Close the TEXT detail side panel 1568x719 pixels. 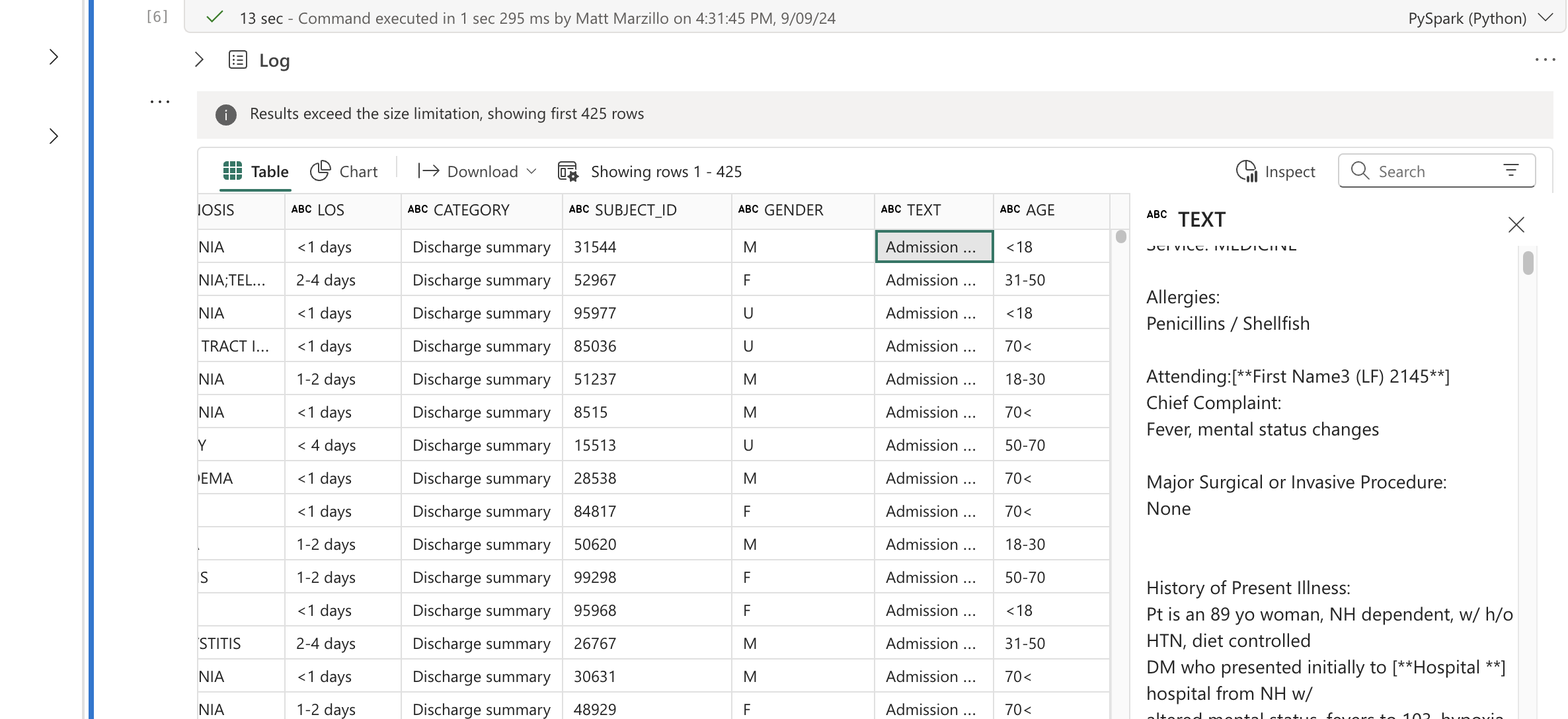[1516, 225]
